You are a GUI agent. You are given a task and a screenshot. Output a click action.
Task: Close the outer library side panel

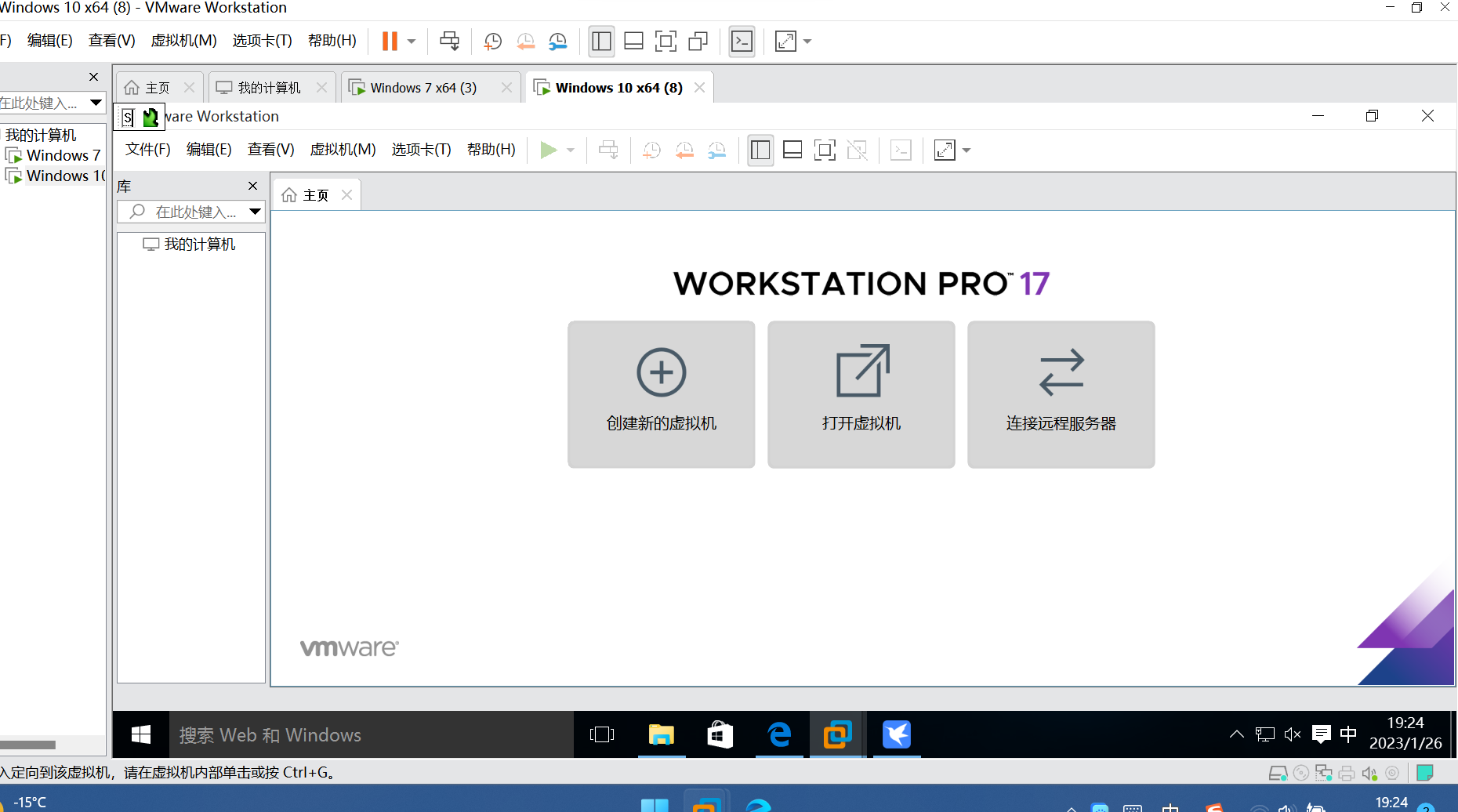pos(93,77)
